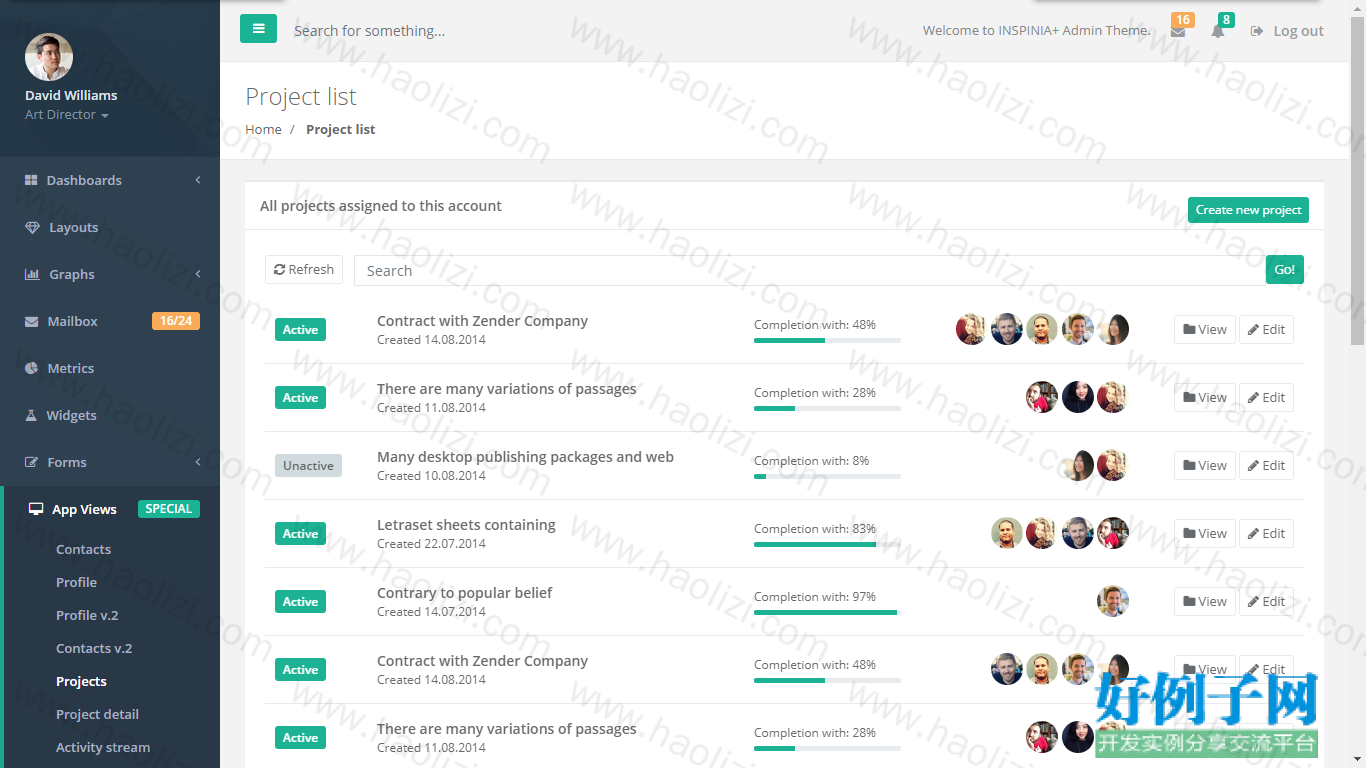Screen dimensions: 1366x768
Task: Toggle sidebar with the hamburger menu button
Action: click(258, 29)
